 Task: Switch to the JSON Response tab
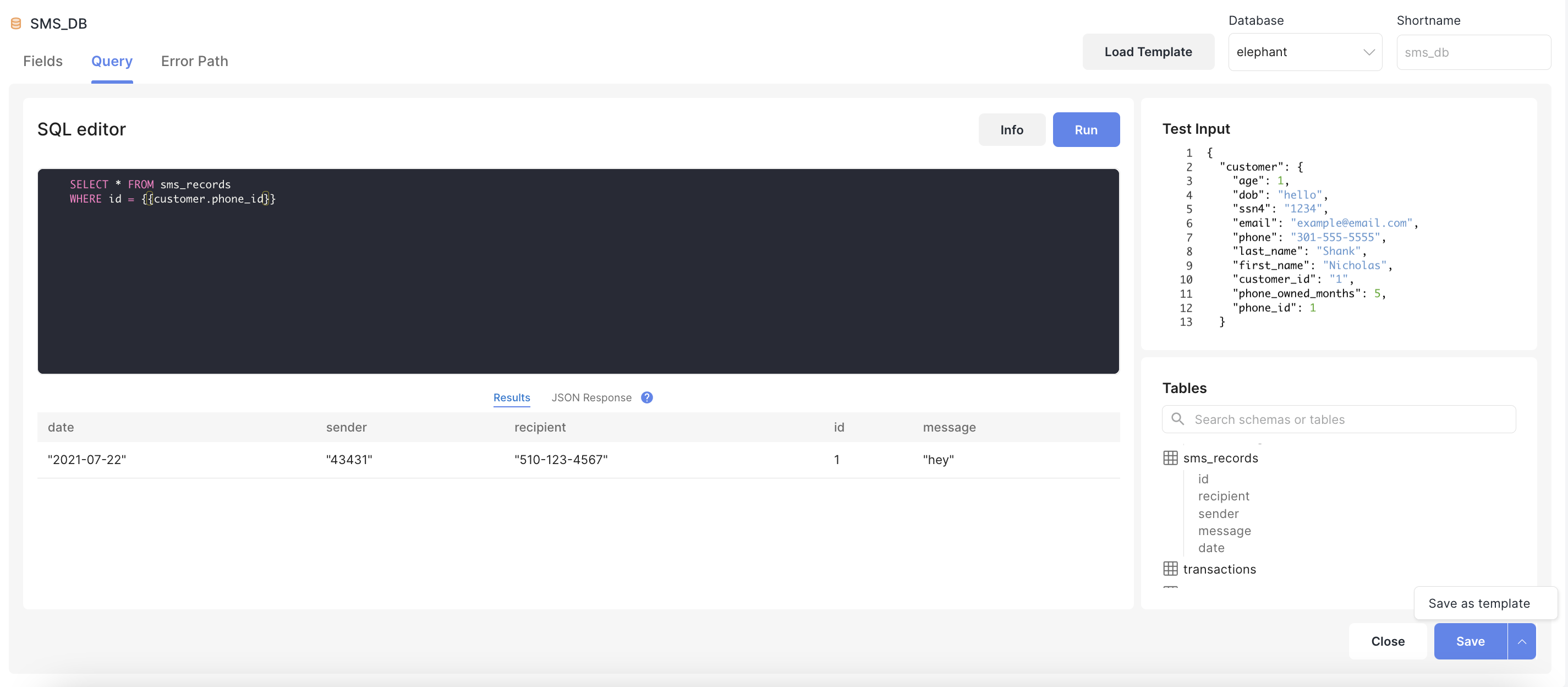pos(591,397)
